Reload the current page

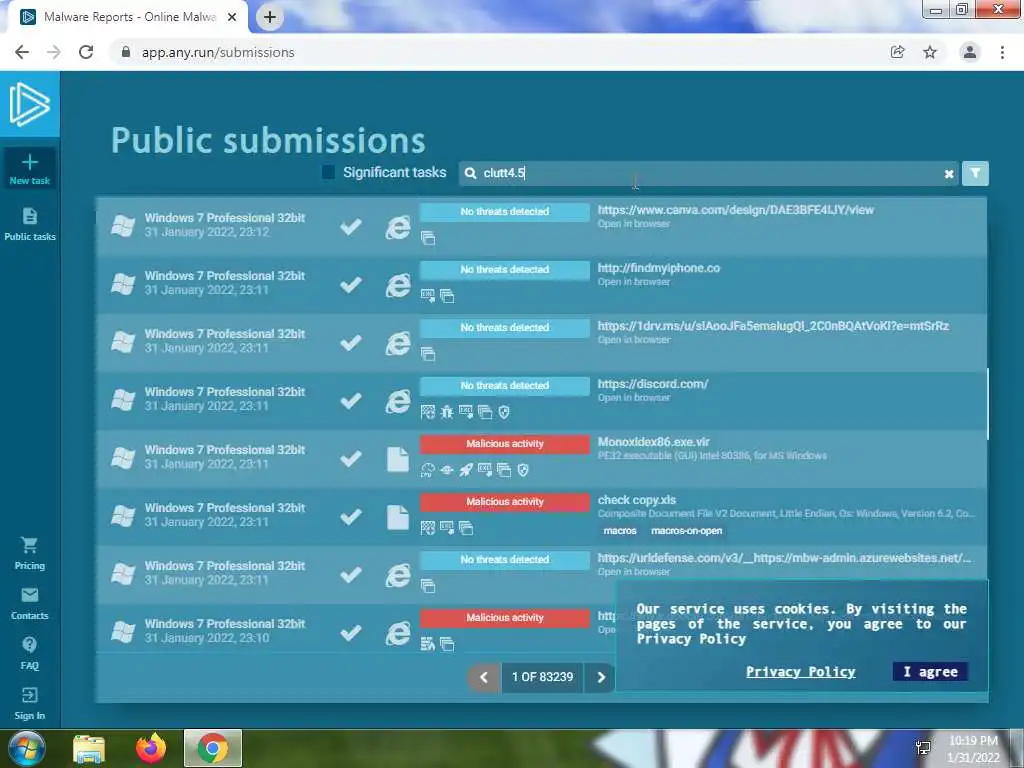pyautogui.click(x=86, y=52)
